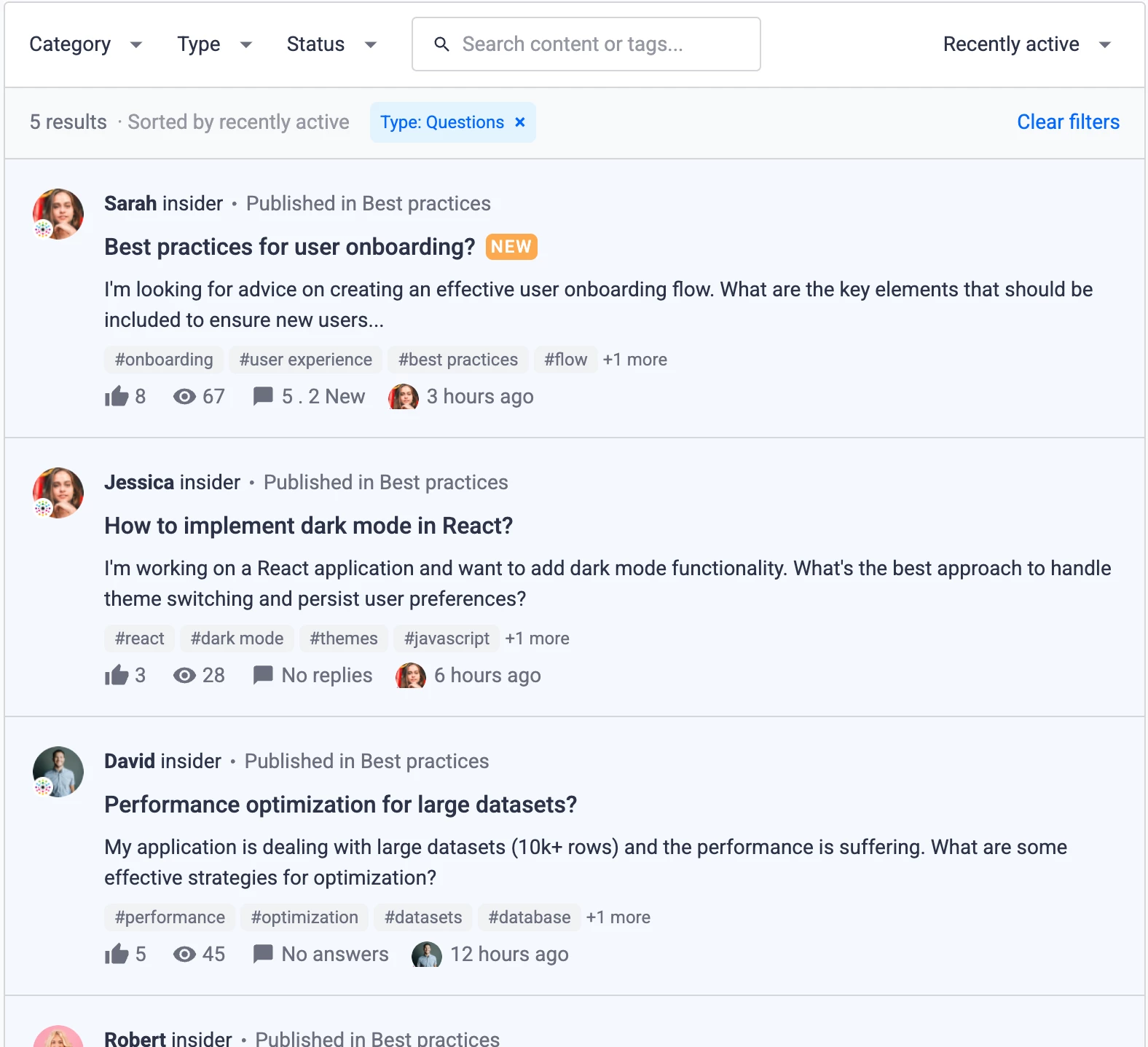Click small avatar next to 12 hours ago
The image size is (1148, 1047).
tap(427, 955)
